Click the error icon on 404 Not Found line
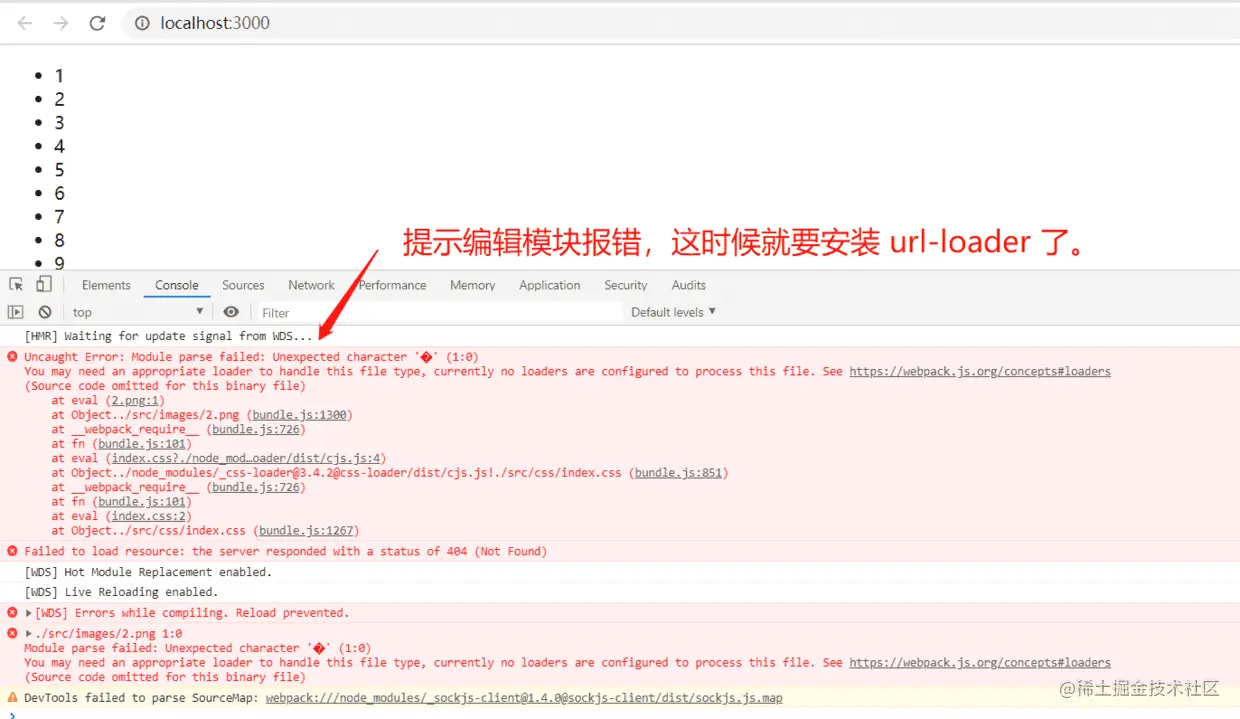1240x719 pixels. tap(12, 551)
